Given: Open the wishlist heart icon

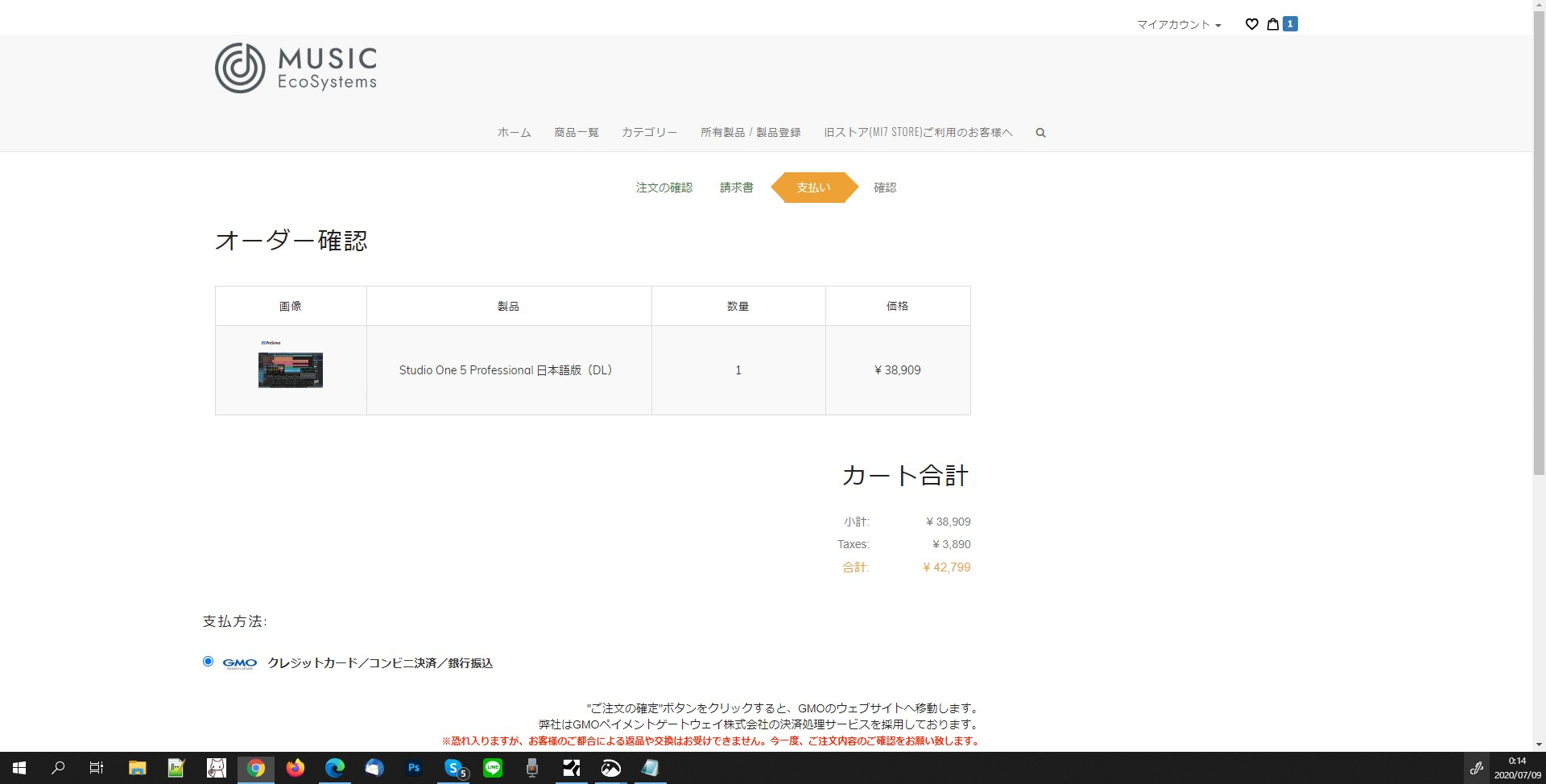Looking at the screenshot, I should (x=1251, y=24).
